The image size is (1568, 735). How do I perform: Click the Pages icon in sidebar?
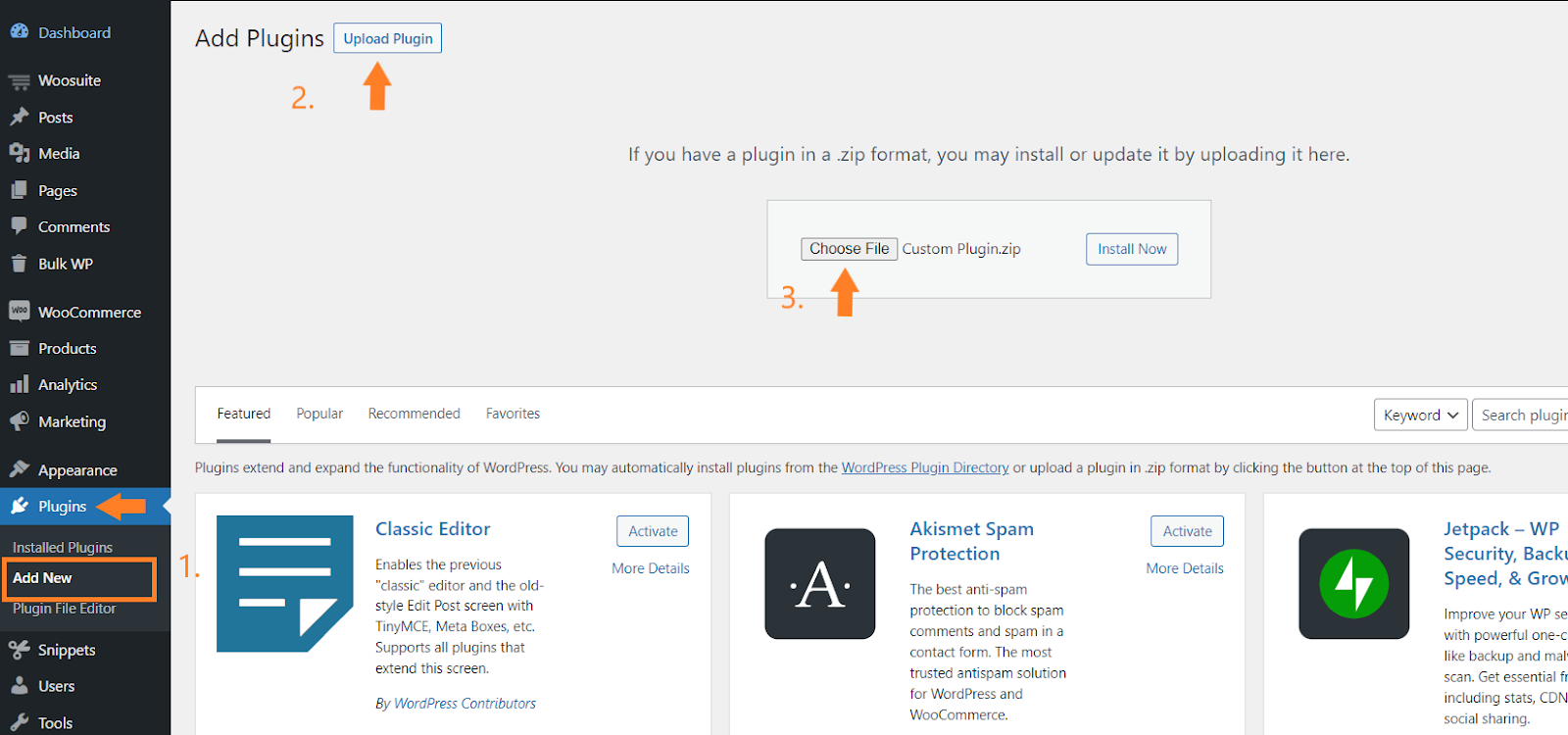coord(20,190)
